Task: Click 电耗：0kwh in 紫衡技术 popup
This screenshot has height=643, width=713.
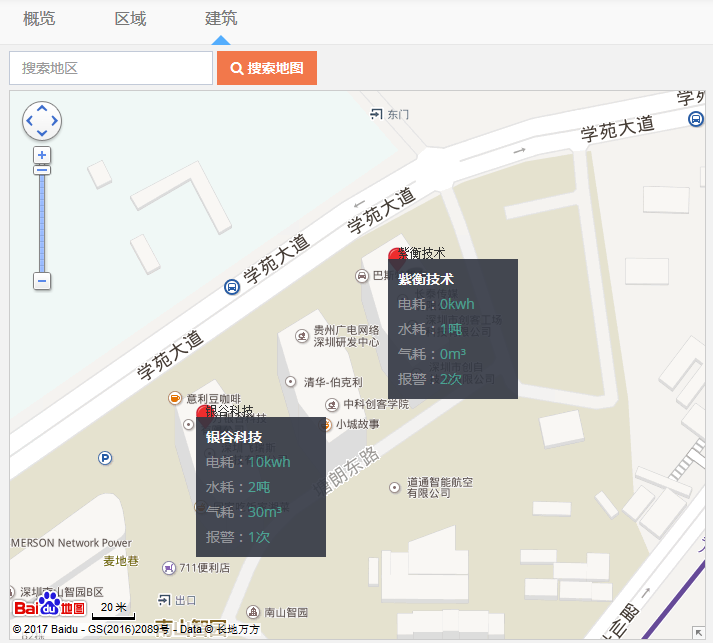Action: pos(436,304)
